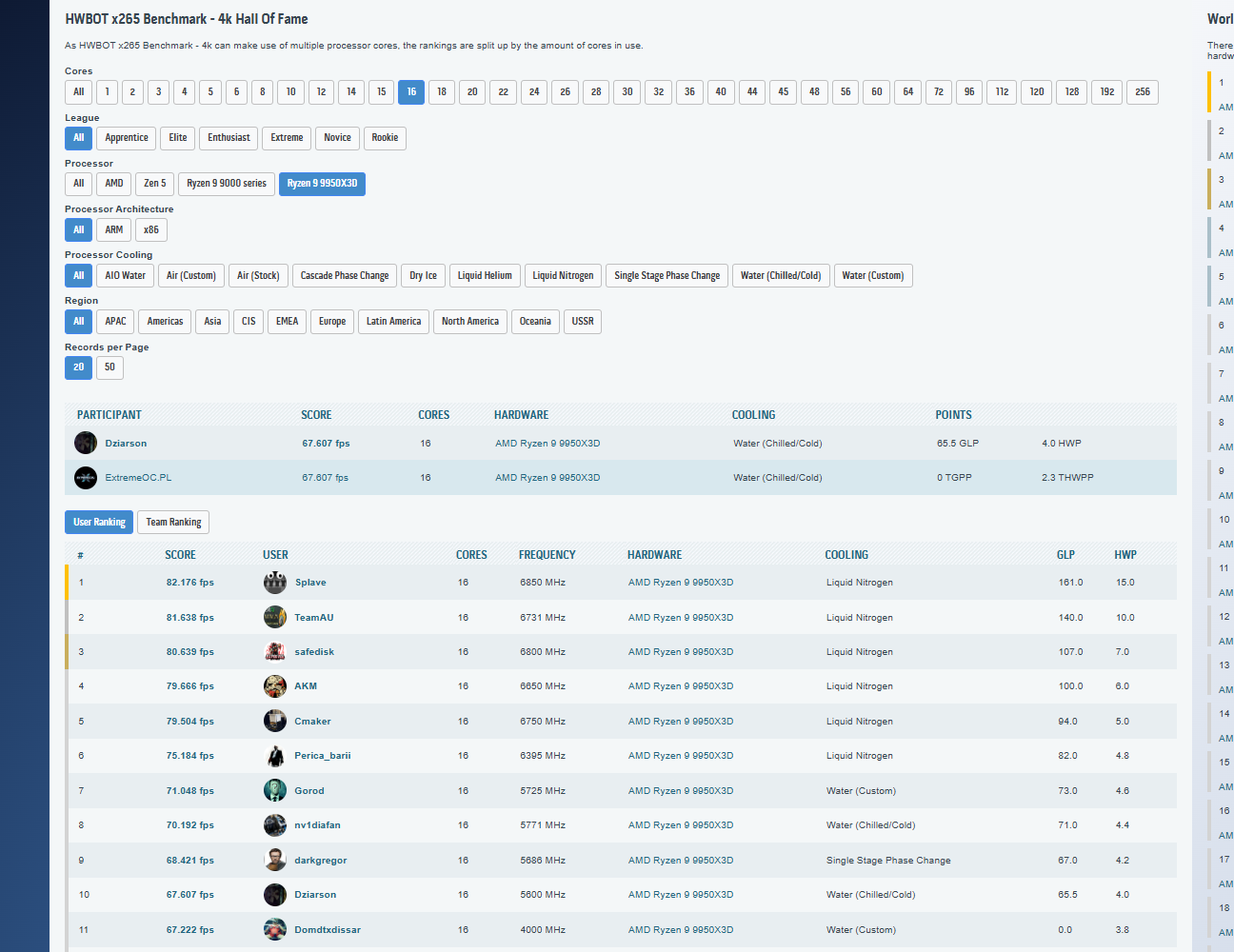Click safedisk's avatar image
The height and width of the screenshot is (952, 1234).
(275, 652)
